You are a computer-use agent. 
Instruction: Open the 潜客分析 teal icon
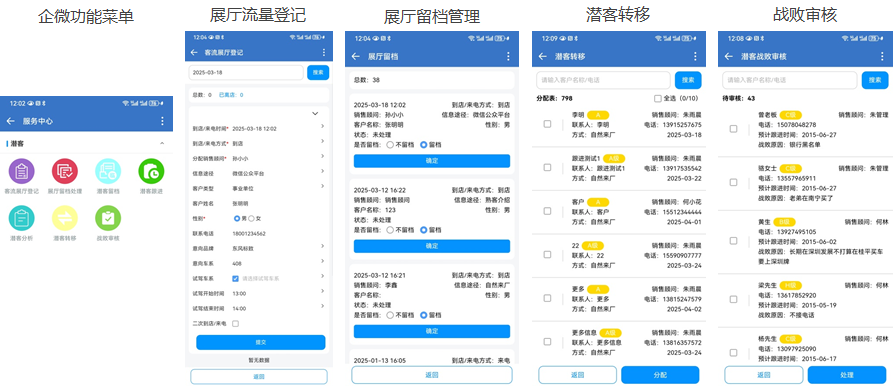click(22, 218)
